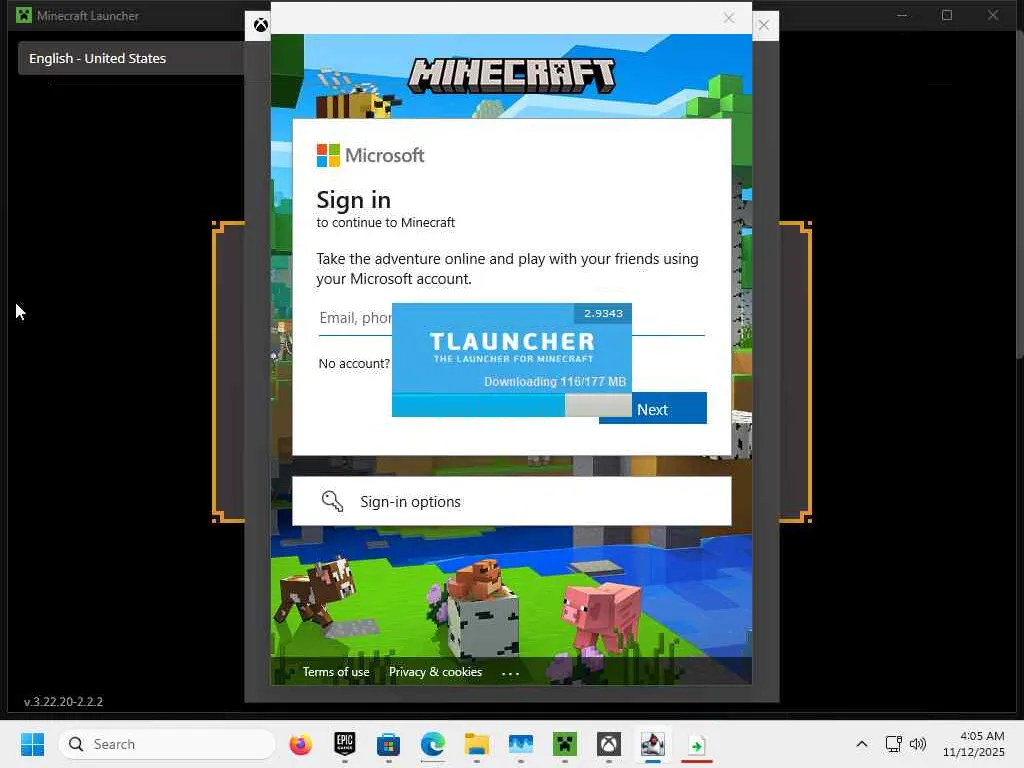This screenshot has width=1024, height=768.
Task: Switch to Minecraft Launcher creeper taskbar icon
Action: [565, 744]
